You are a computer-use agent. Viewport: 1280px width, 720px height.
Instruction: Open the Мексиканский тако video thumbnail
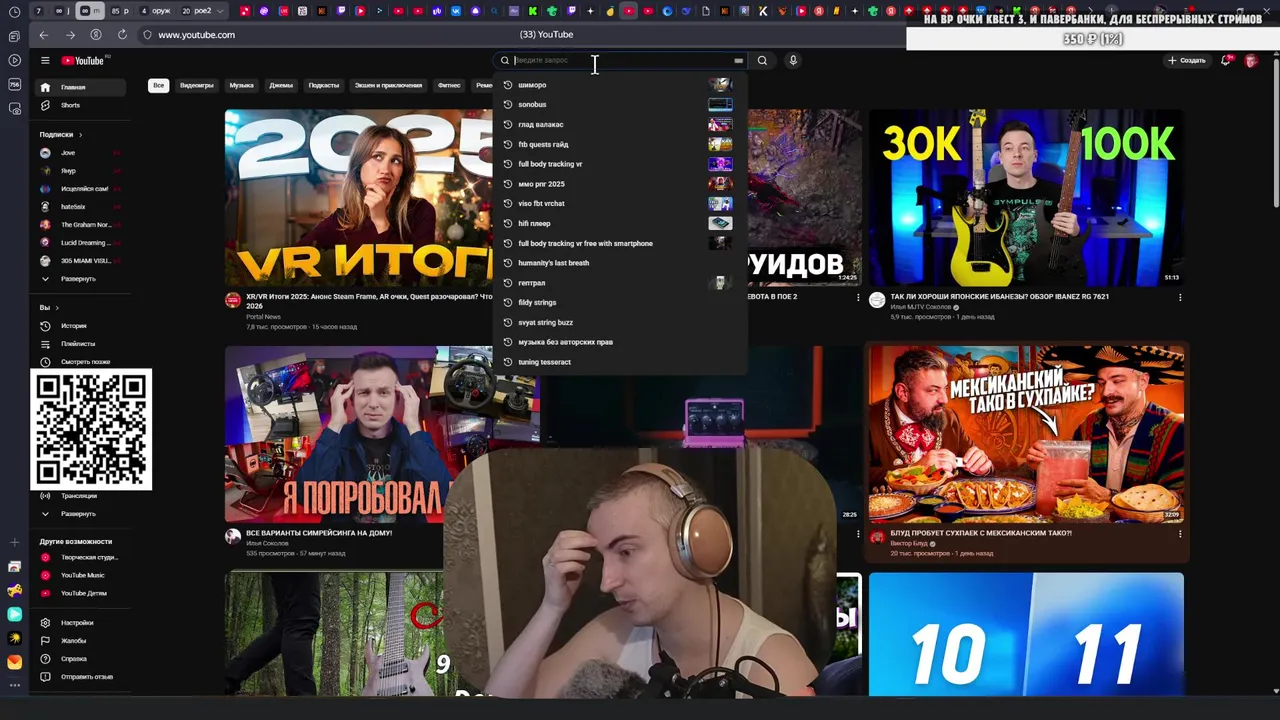[x=1026, y=434]
